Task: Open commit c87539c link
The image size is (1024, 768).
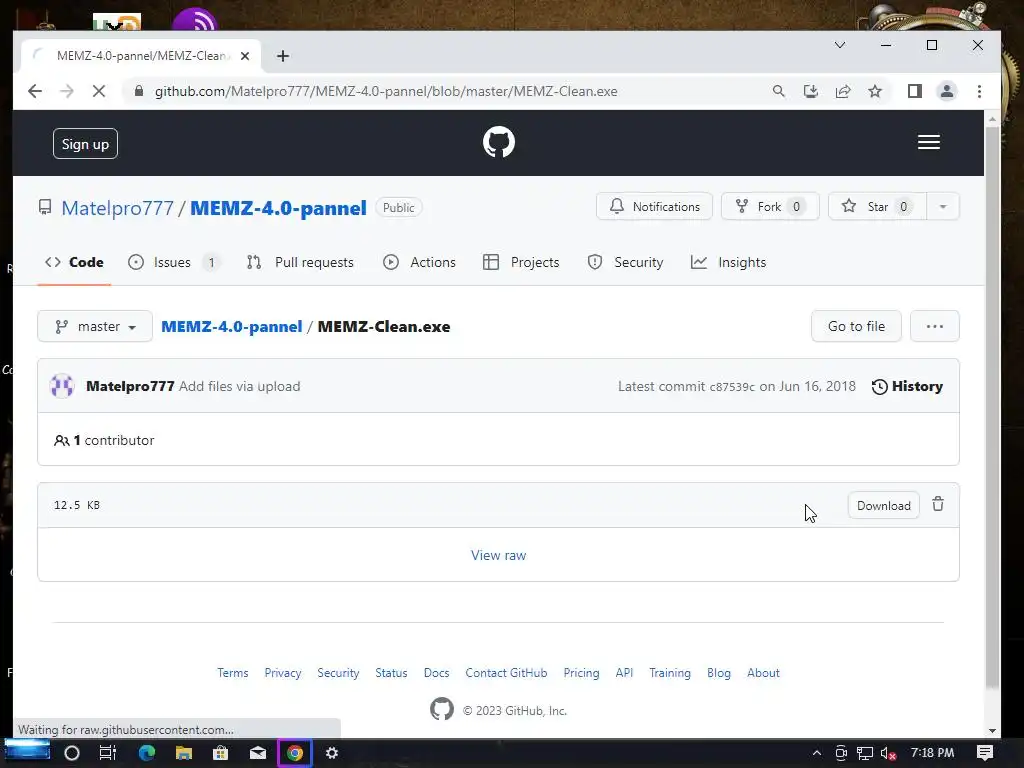Action: coord(732,387)
